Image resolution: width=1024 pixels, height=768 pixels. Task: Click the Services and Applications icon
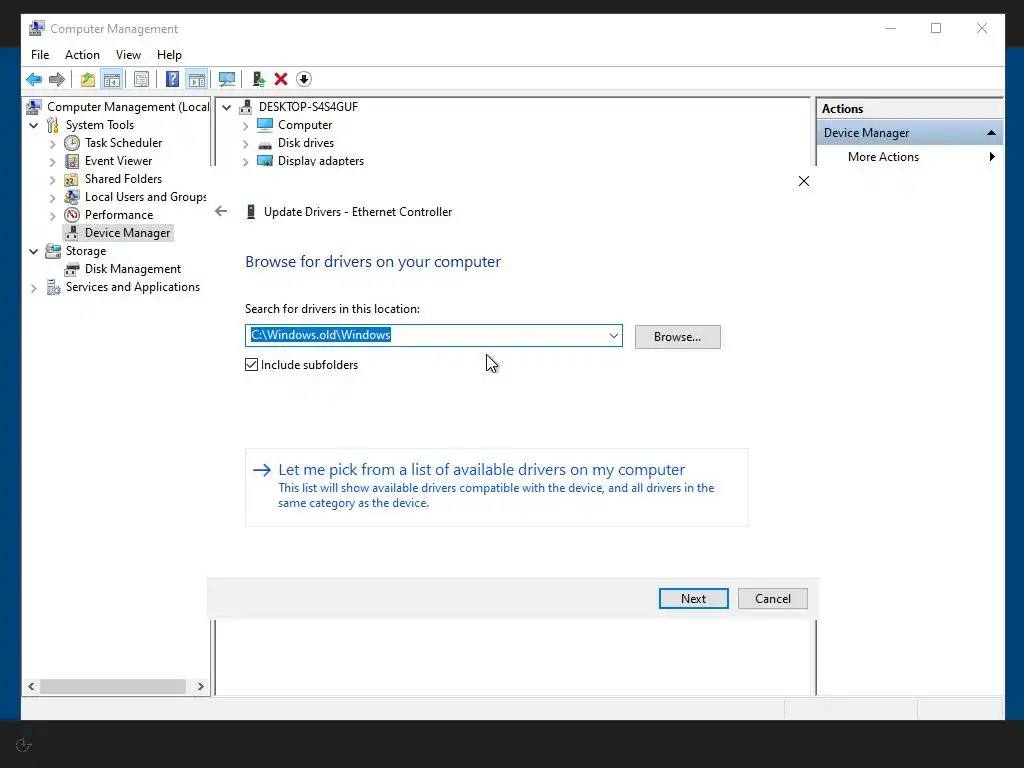(53, 287)
